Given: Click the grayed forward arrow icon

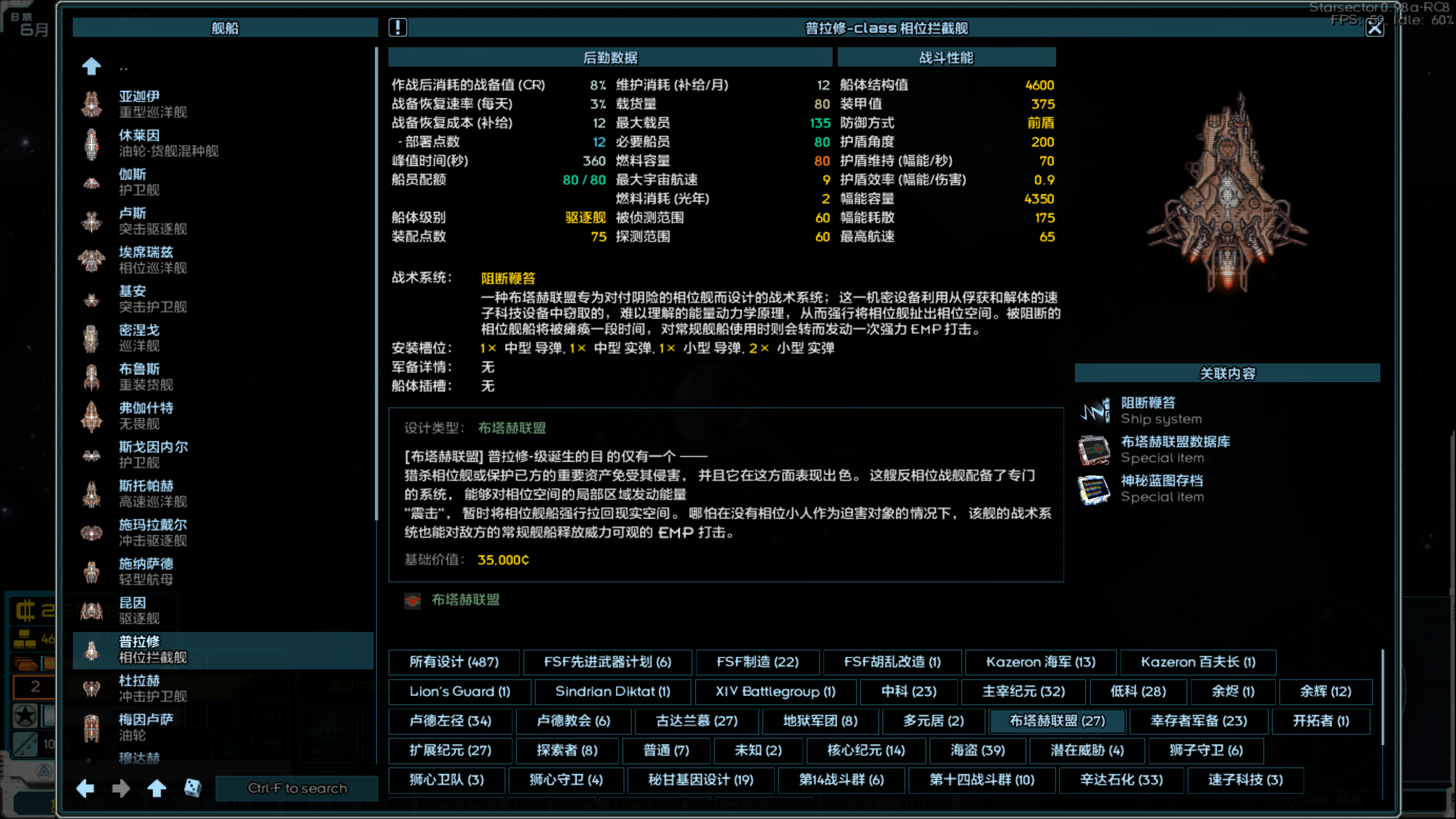Looking at the screenshot, I should coord(122,788).
